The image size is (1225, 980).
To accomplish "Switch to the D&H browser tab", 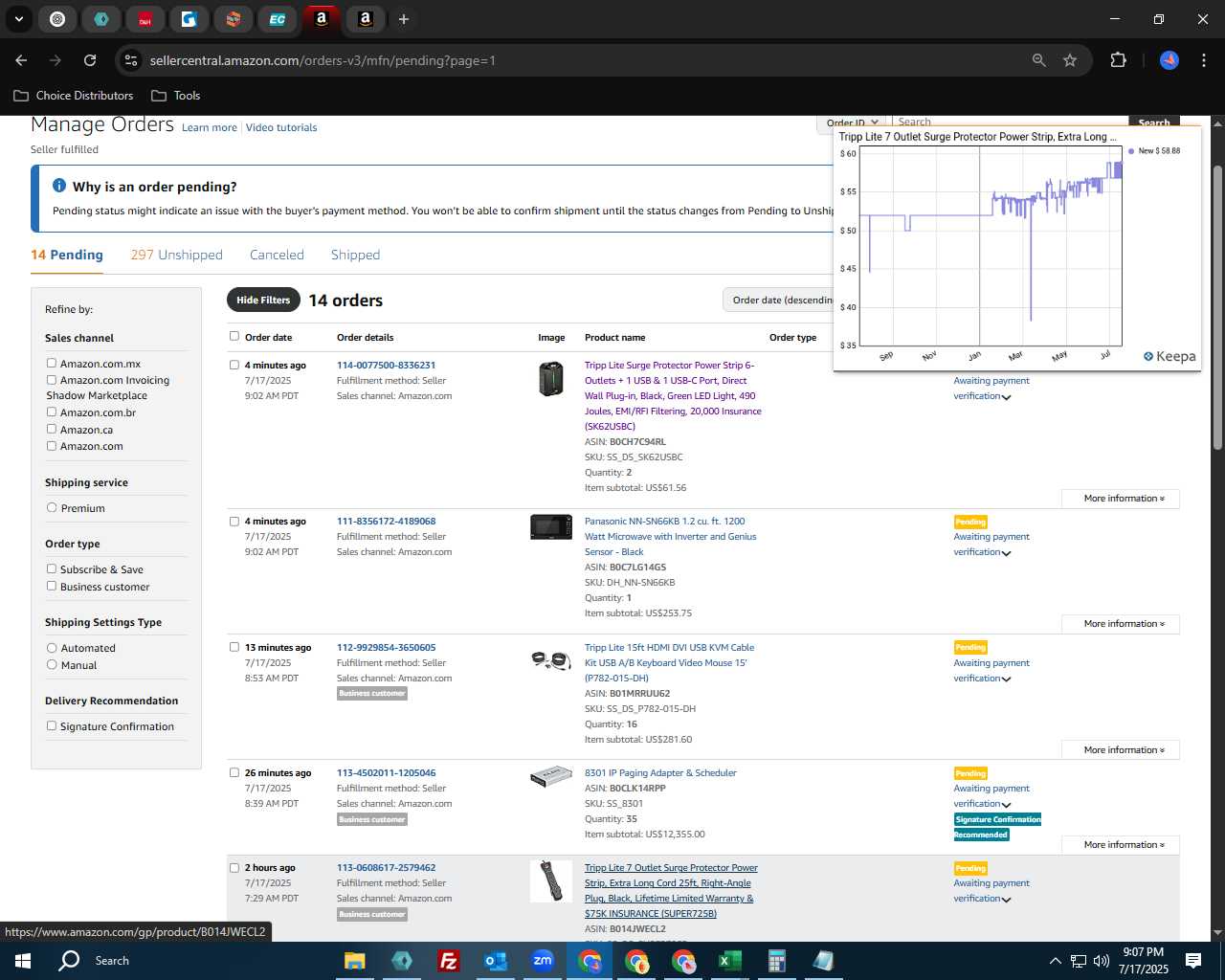I will tap(145, 19).
